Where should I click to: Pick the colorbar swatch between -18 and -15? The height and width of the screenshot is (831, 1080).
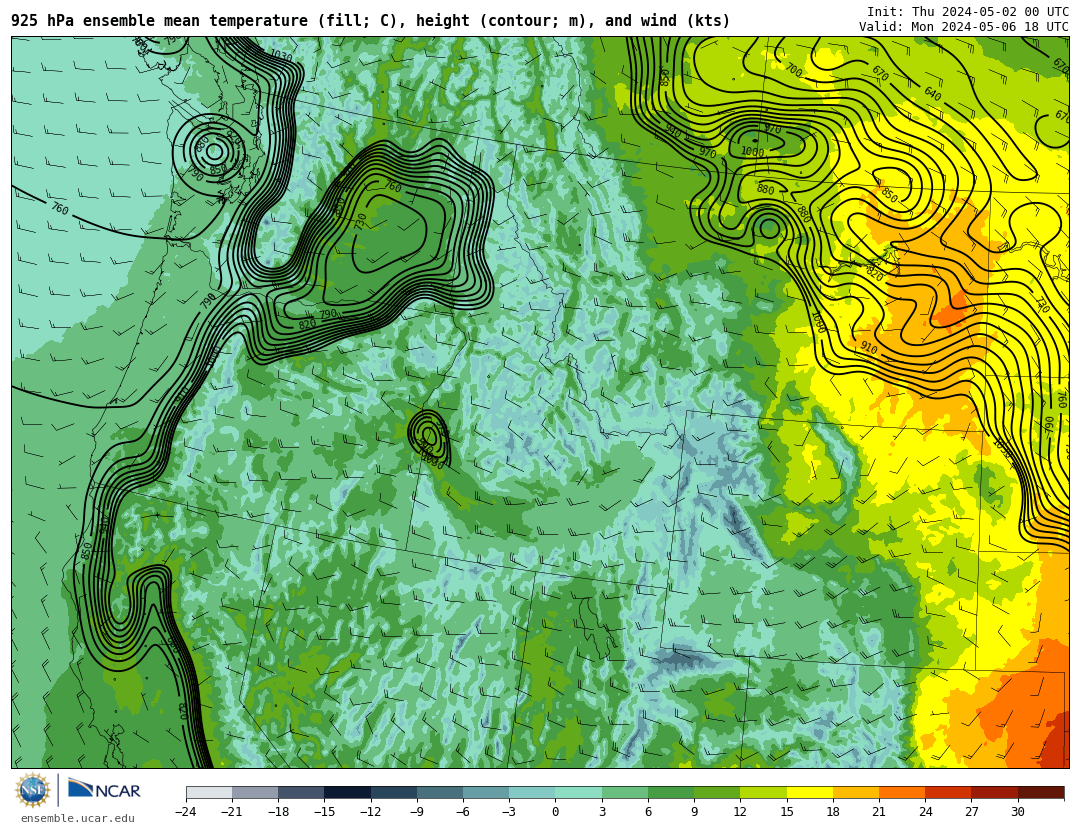[x=302, y=792]
